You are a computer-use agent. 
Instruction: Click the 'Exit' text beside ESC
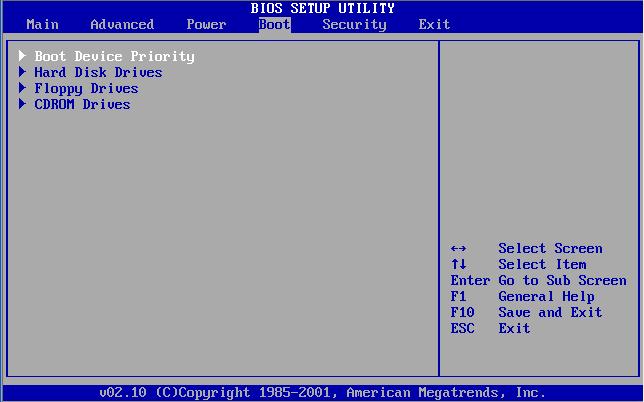(x=514, y=328)
